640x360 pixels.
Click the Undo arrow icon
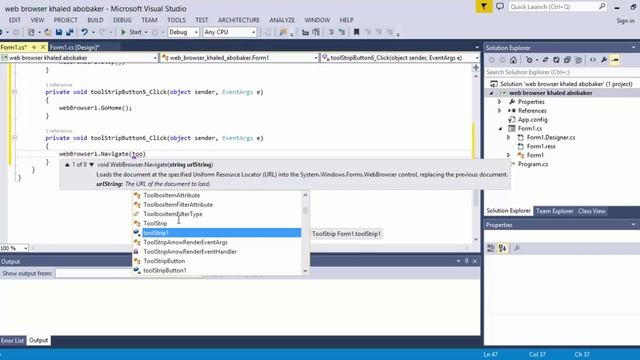coord(84,32)
